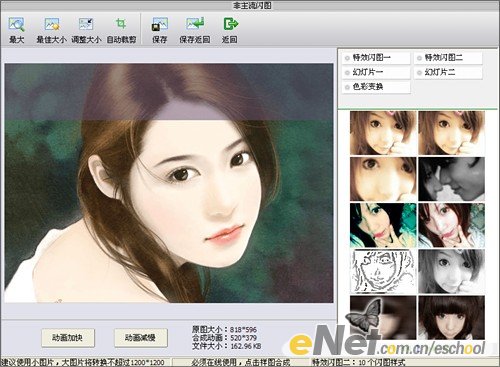Choose the warm close-up face sample thumbnail

click(383, 179)
